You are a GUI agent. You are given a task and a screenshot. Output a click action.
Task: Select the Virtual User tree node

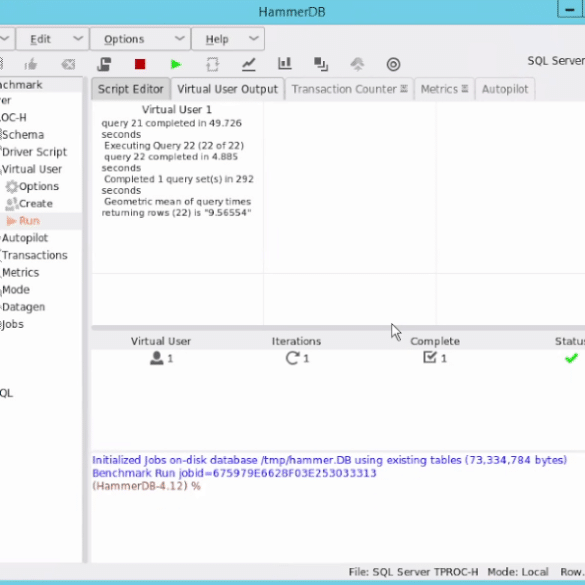(x=31, y=169)
